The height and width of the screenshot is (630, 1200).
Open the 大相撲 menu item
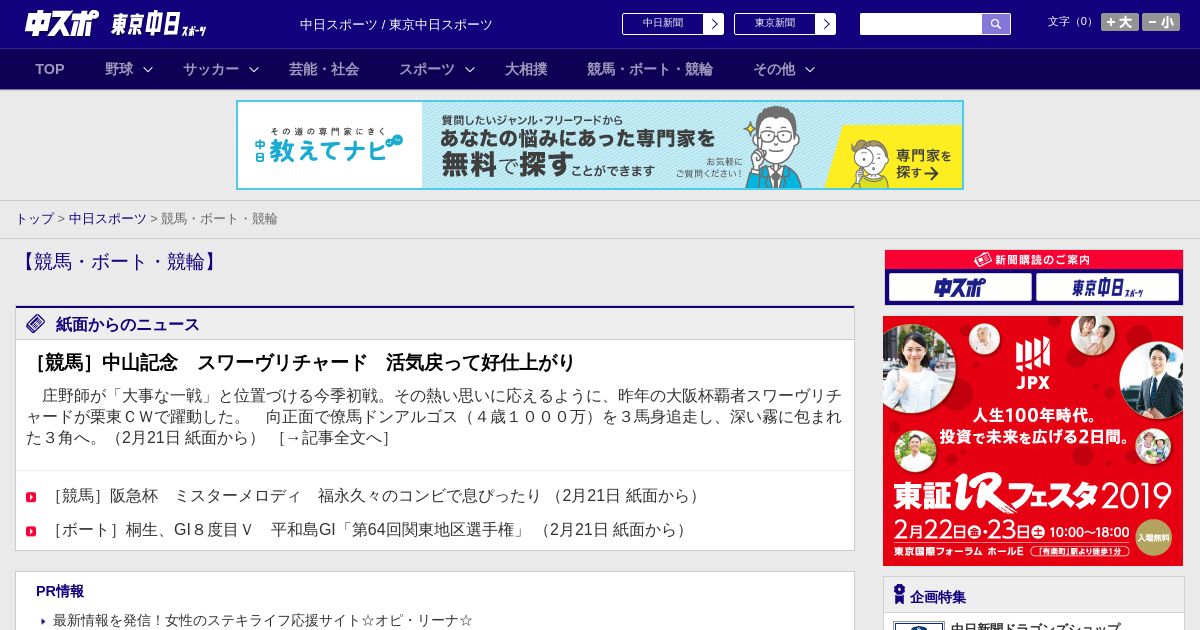pyautogui.click(x=526, y=69)
